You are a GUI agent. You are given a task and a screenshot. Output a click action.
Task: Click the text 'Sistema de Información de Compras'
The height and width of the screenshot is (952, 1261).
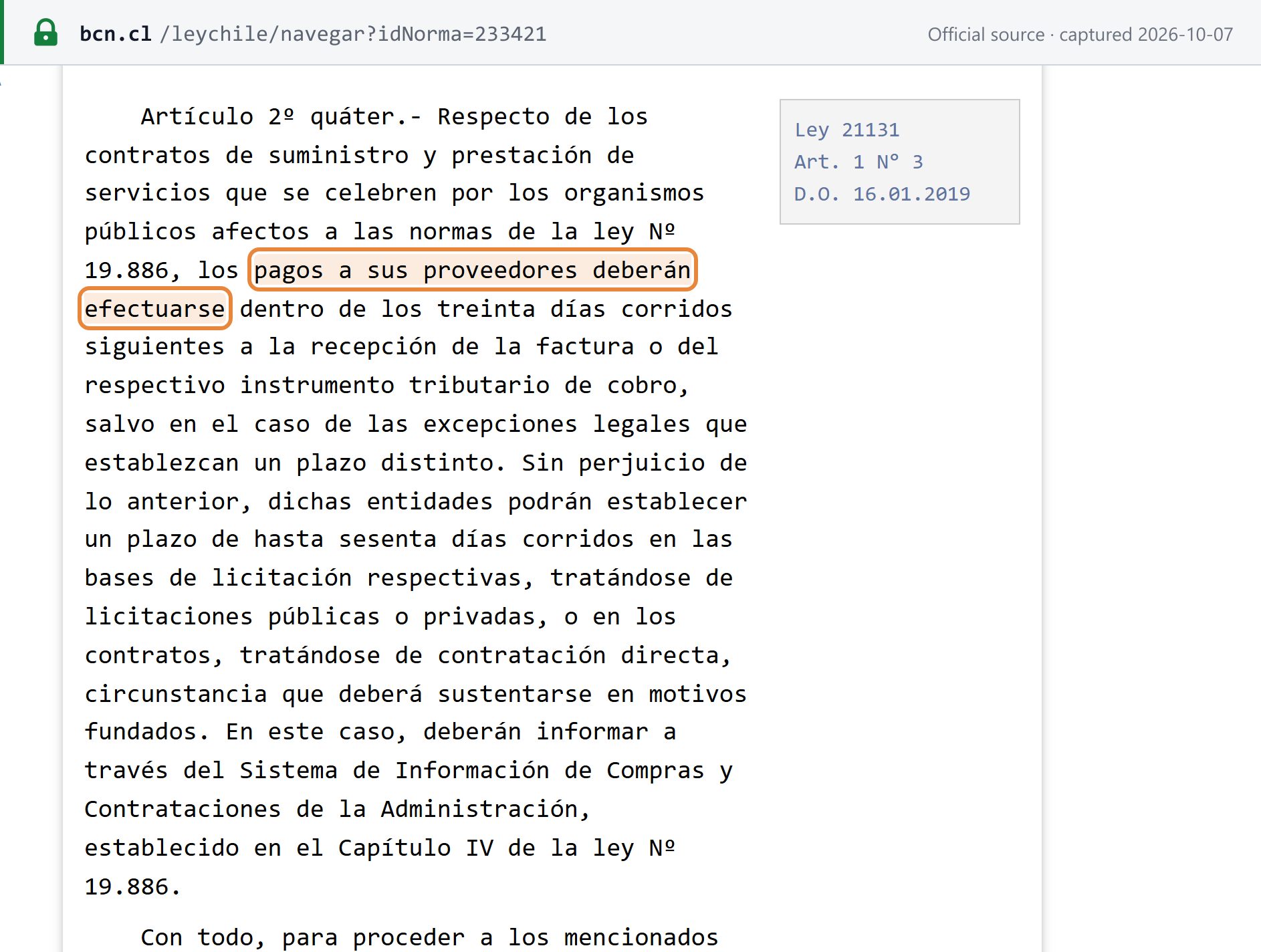[x=472, y=771]
